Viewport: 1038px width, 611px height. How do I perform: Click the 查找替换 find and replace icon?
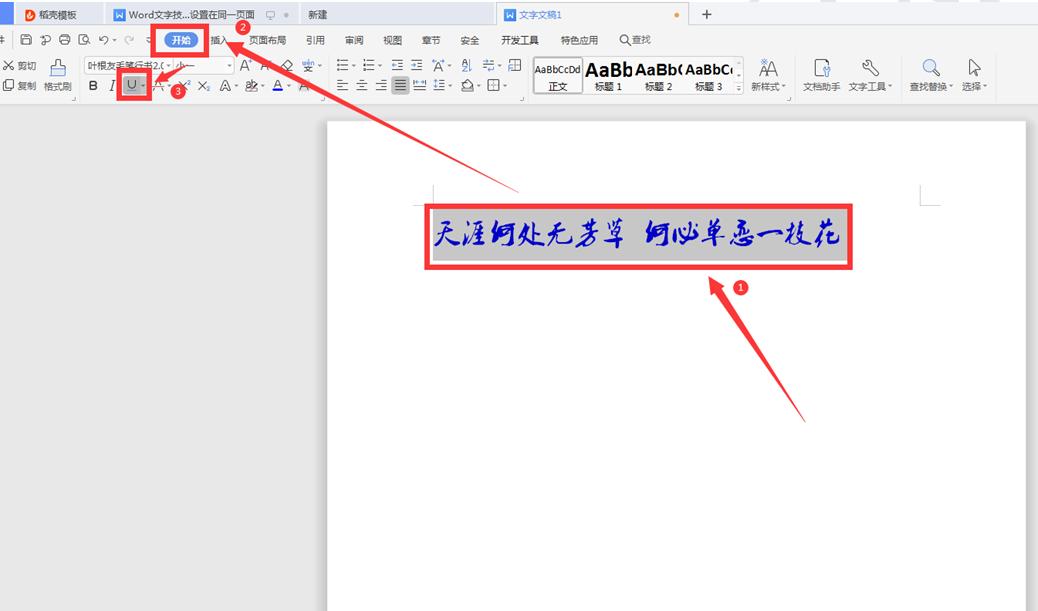tap(930, 73)
